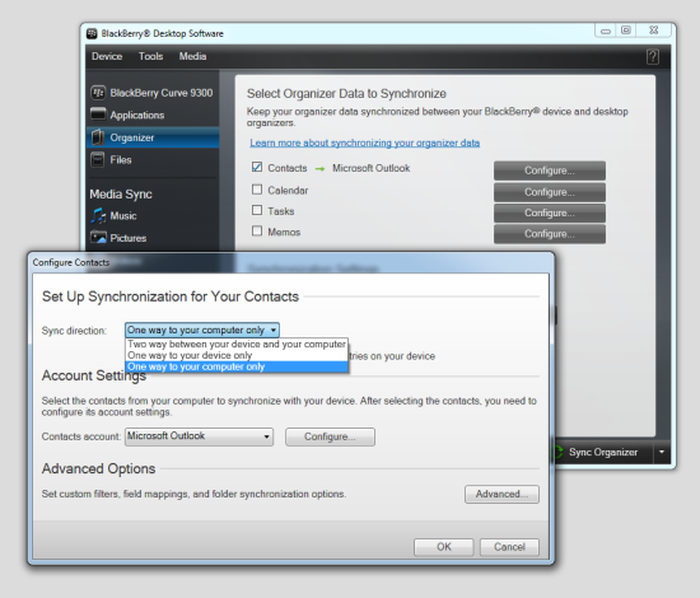Image resolution: width=700 pixels, height=598 pixels.
Task: Select BlackBerry Curve 9300 in the sidebar
Action: 152,93
